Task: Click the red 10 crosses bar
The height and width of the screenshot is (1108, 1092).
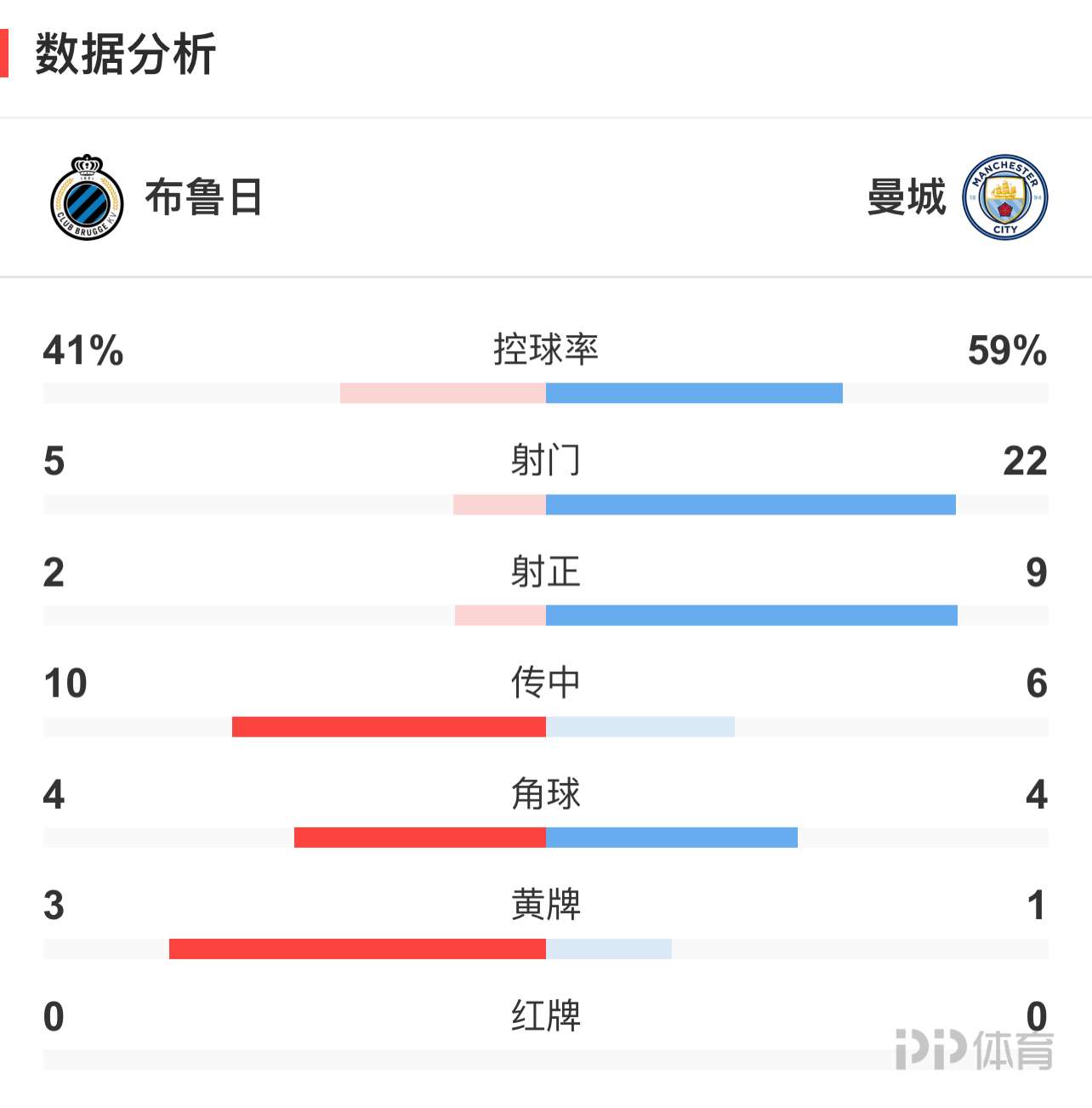Action: click(389, 726)
